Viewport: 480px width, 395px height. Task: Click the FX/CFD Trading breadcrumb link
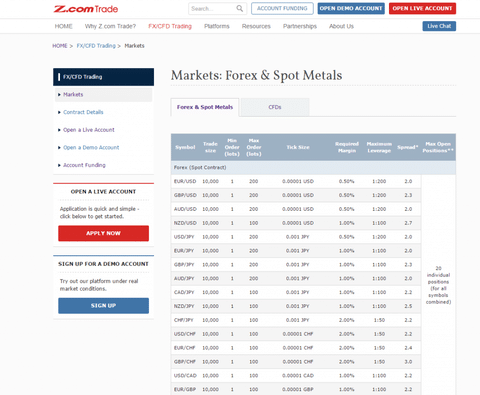[x=96, y=46]
